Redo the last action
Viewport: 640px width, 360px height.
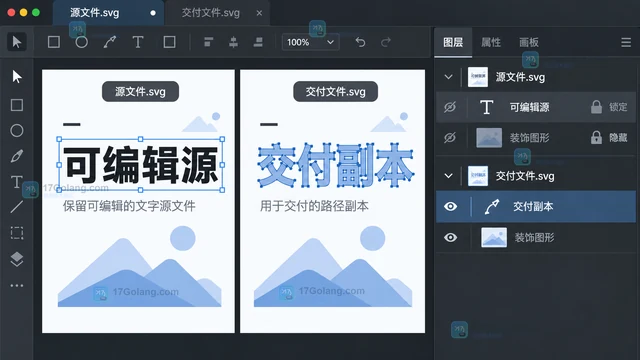[386, 42]
